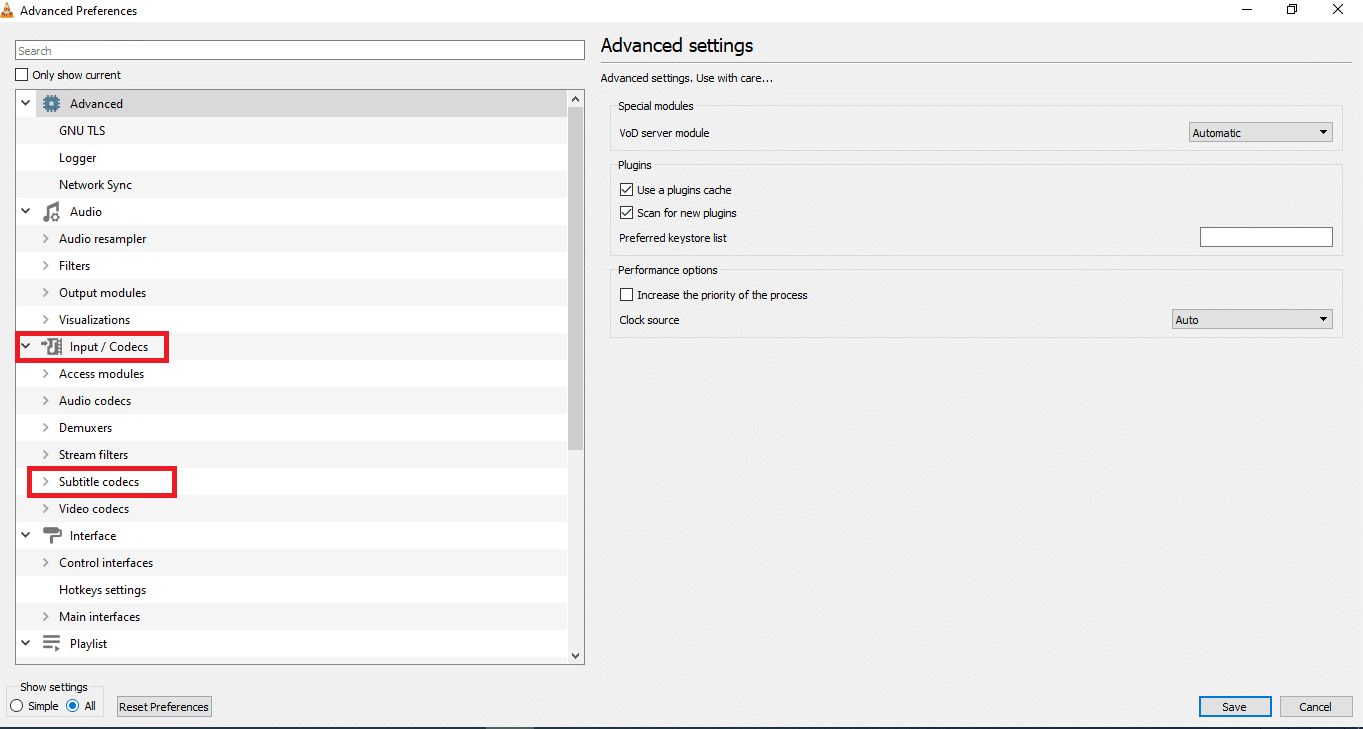Click the tree scrollbar up arrow
Viewport: 1363px width, 729px height.
pyautogui.click(x=575, y=99)
